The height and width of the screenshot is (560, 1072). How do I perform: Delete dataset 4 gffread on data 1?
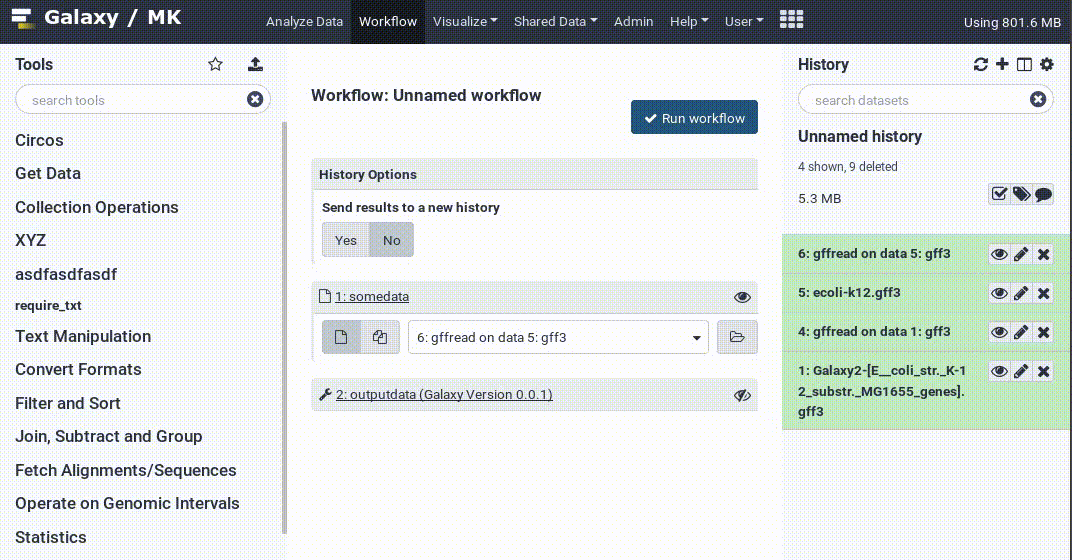pos(1043,332)
